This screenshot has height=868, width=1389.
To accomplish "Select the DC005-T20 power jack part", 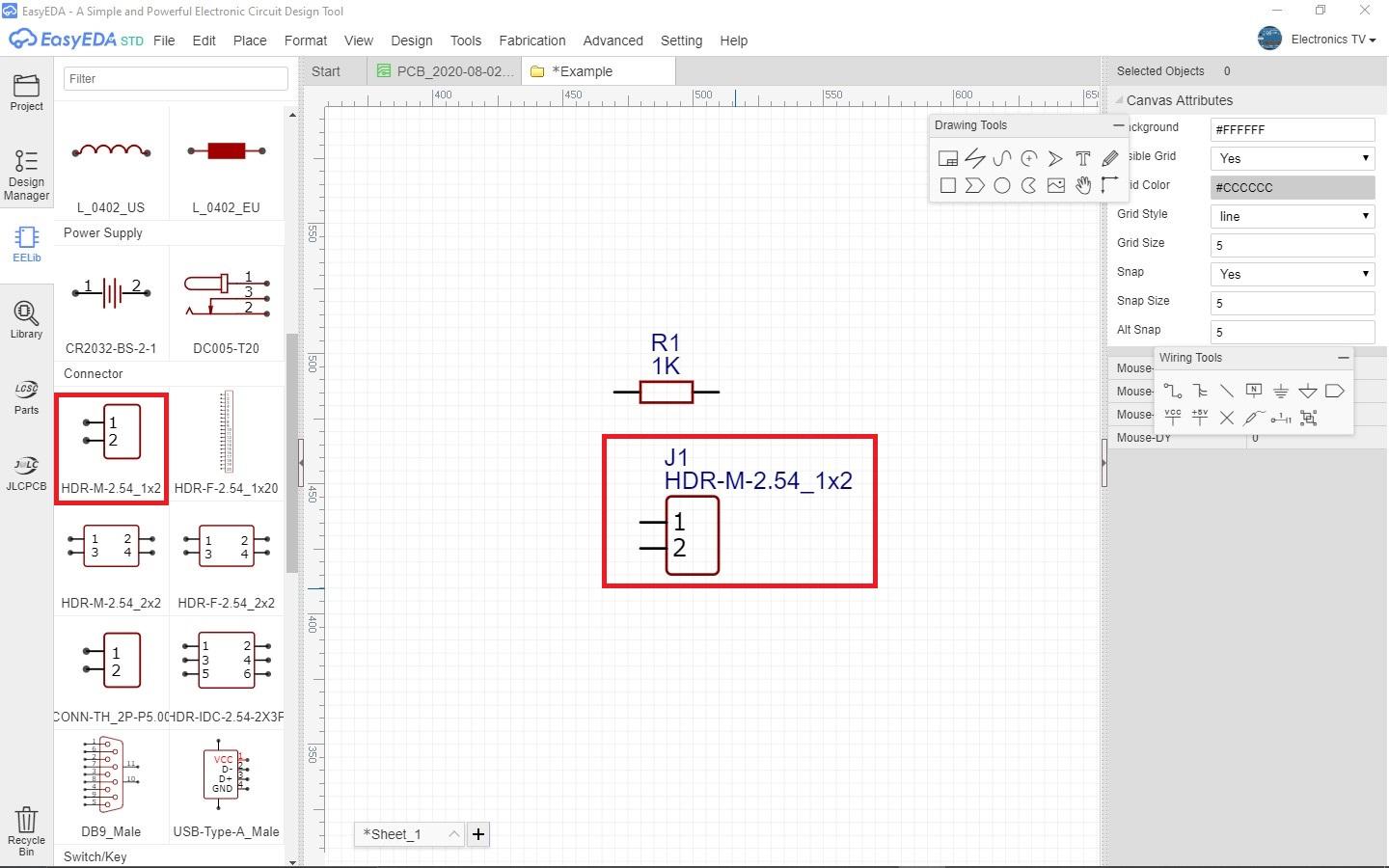I will (226, 302).
